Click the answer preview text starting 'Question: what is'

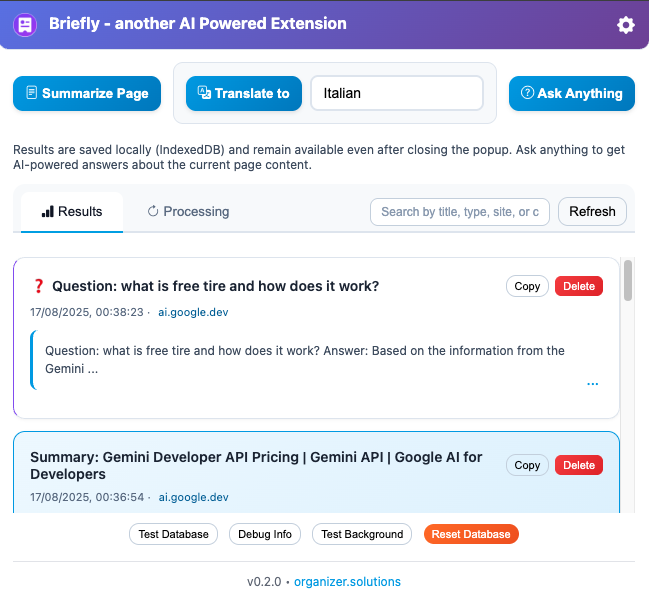305,359
